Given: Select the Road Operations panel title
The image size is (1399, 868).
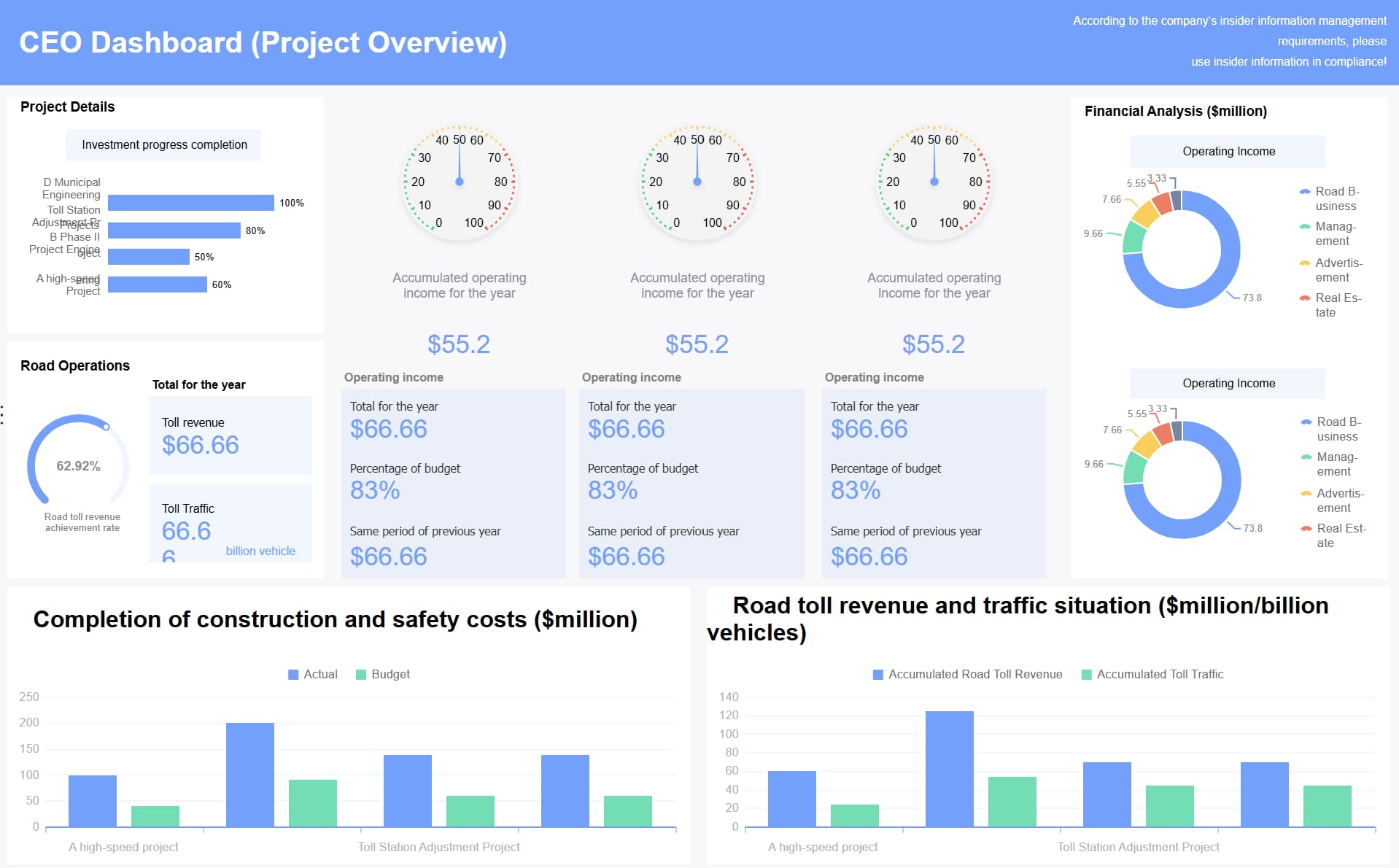Looking at the screenshot, I should [x=74, y=365].
